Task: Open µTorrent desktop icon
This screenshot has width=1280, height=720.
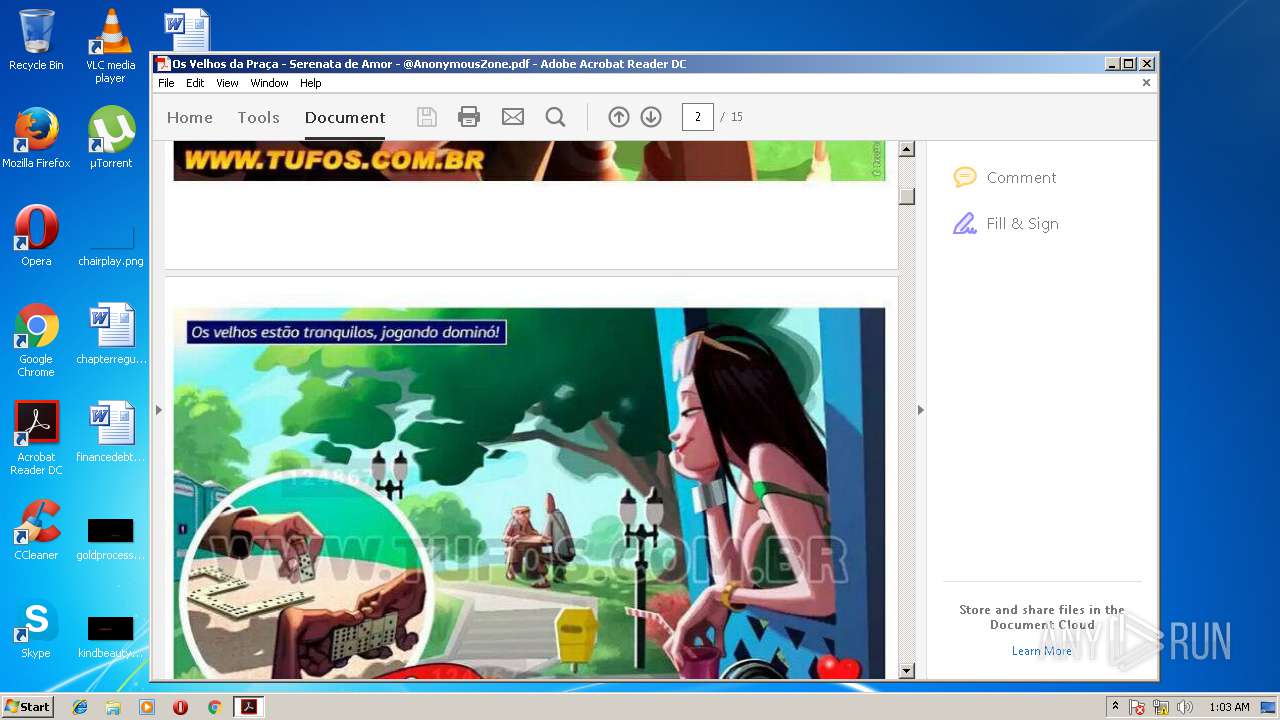Action: coord(110,138)
